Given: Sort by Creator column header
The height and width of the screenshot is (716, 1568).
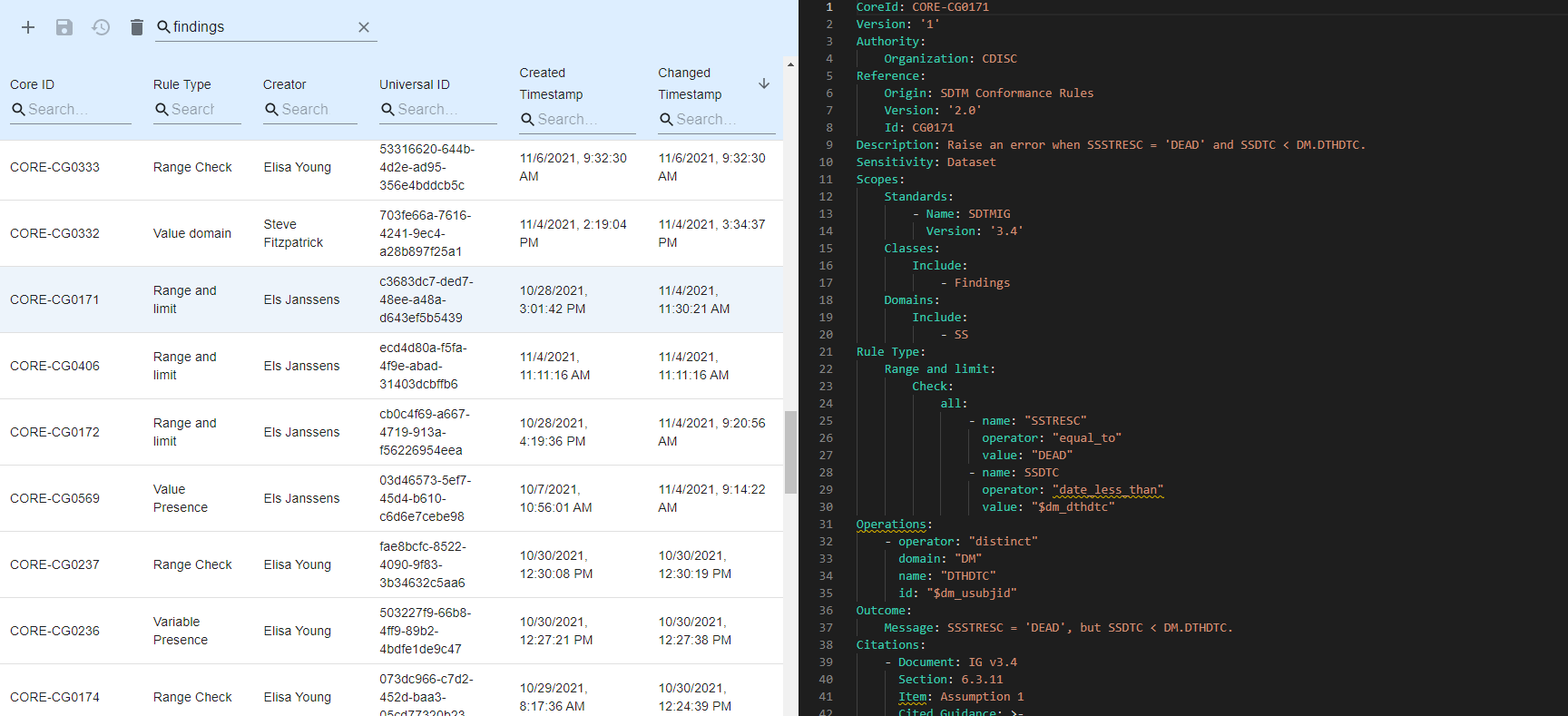Looking at the screenshot, I should tap(285, 84).
